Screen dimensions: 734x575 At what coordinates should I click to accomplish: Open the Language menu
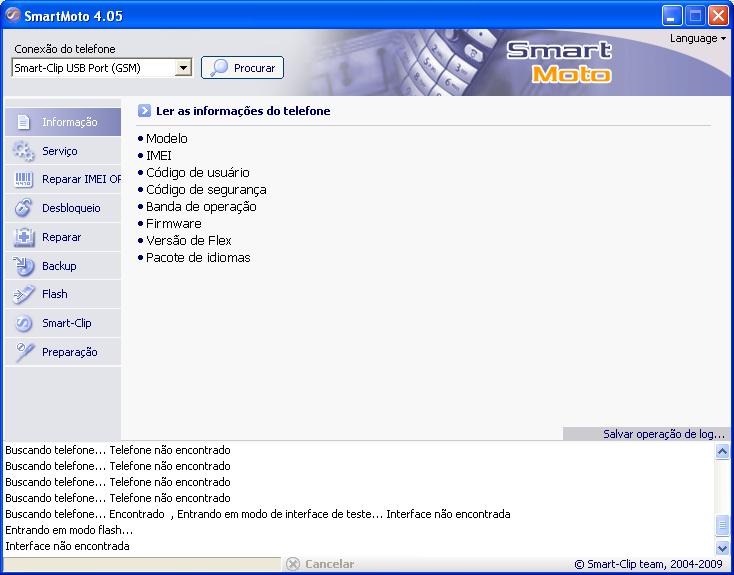697,38
